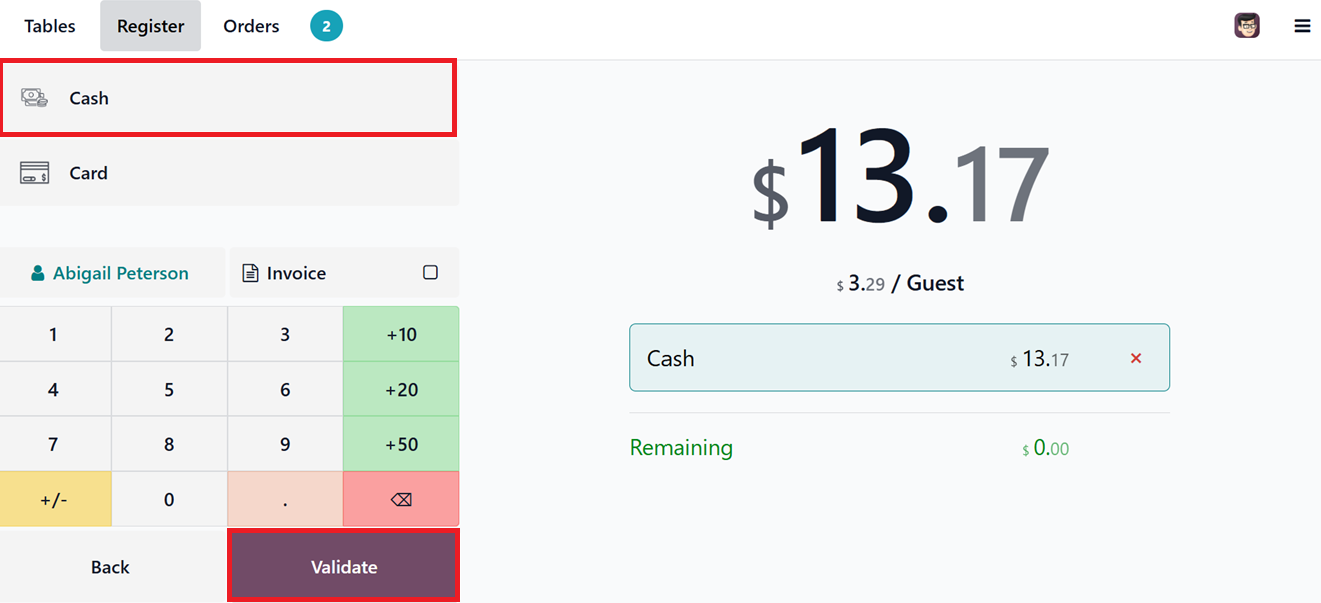The height and width of the screenshot is (603, 1321).
Task: Remove the Cash payment line
Action: coord(1135,358)
